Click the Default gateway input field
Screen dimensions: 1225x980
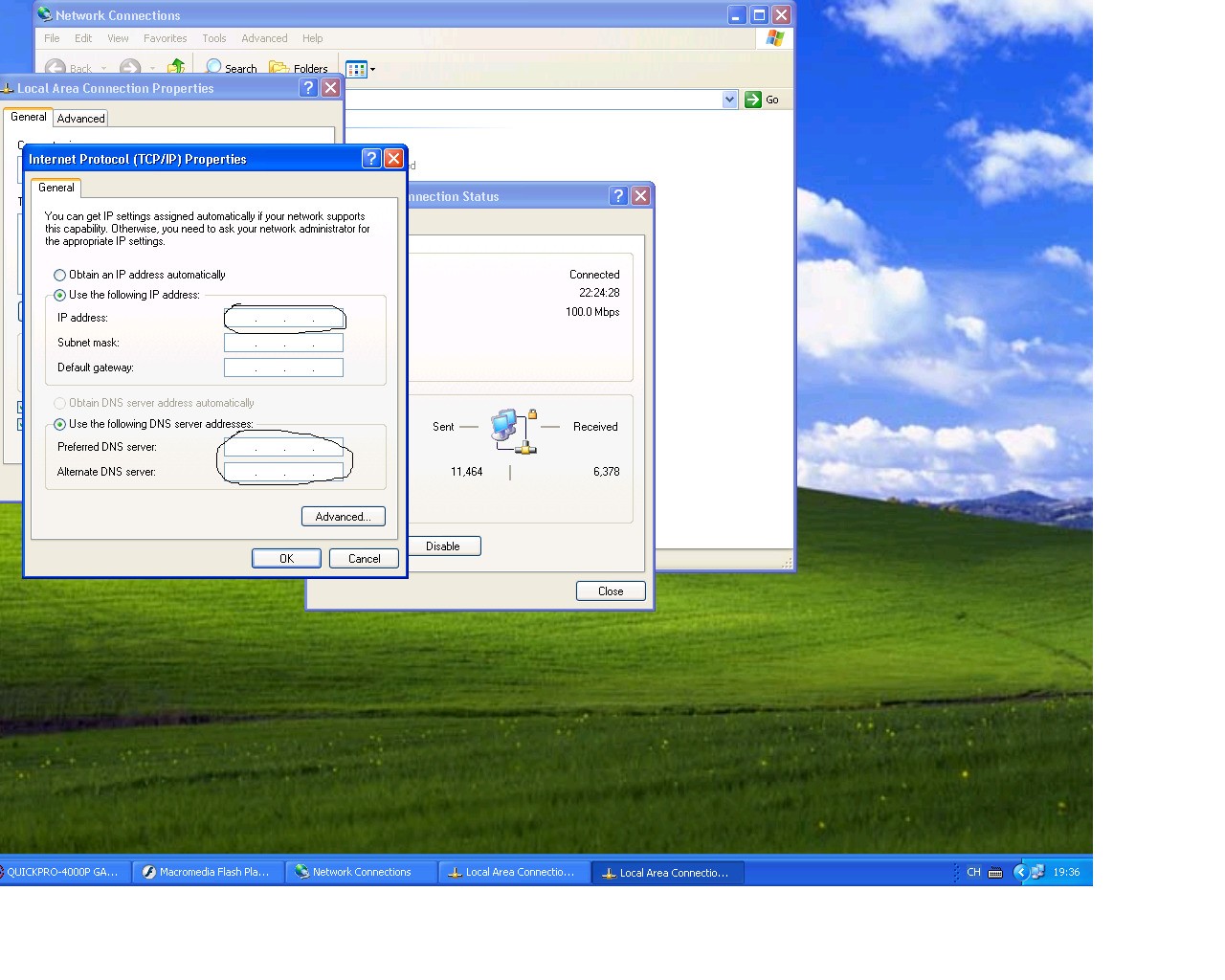tap(283, 367)
